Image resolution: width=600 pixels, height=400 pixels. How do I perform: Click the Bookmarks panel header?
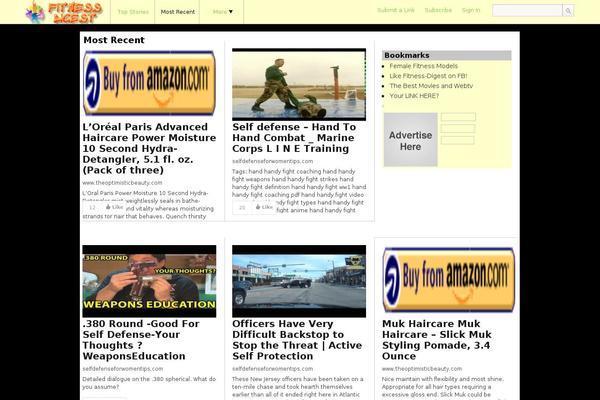click(x=447, y=56)
